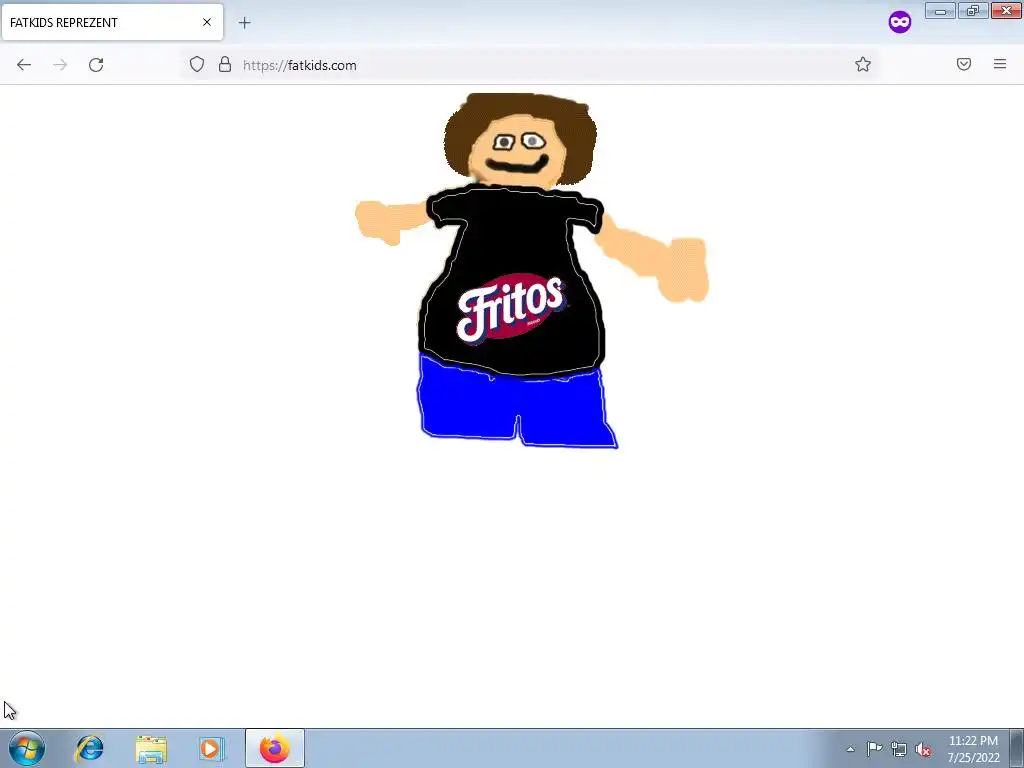Screen dimensions: 1024x768
Task: Open the tracking protection shield icon
Action: [x=197, y=64]
